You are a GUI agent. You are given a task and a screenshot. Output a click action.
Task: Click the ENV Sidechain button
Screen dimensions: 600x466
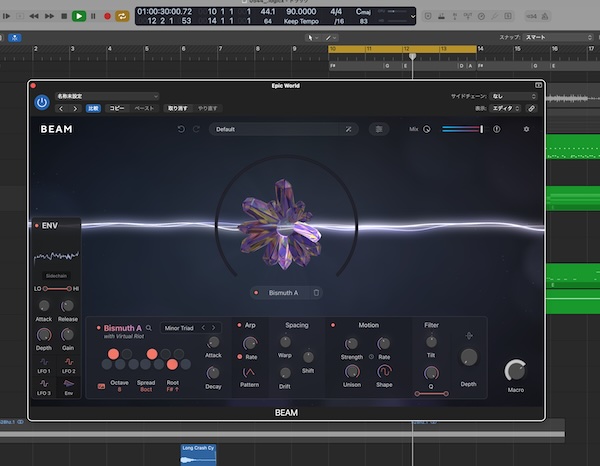[x=56, y=276]
